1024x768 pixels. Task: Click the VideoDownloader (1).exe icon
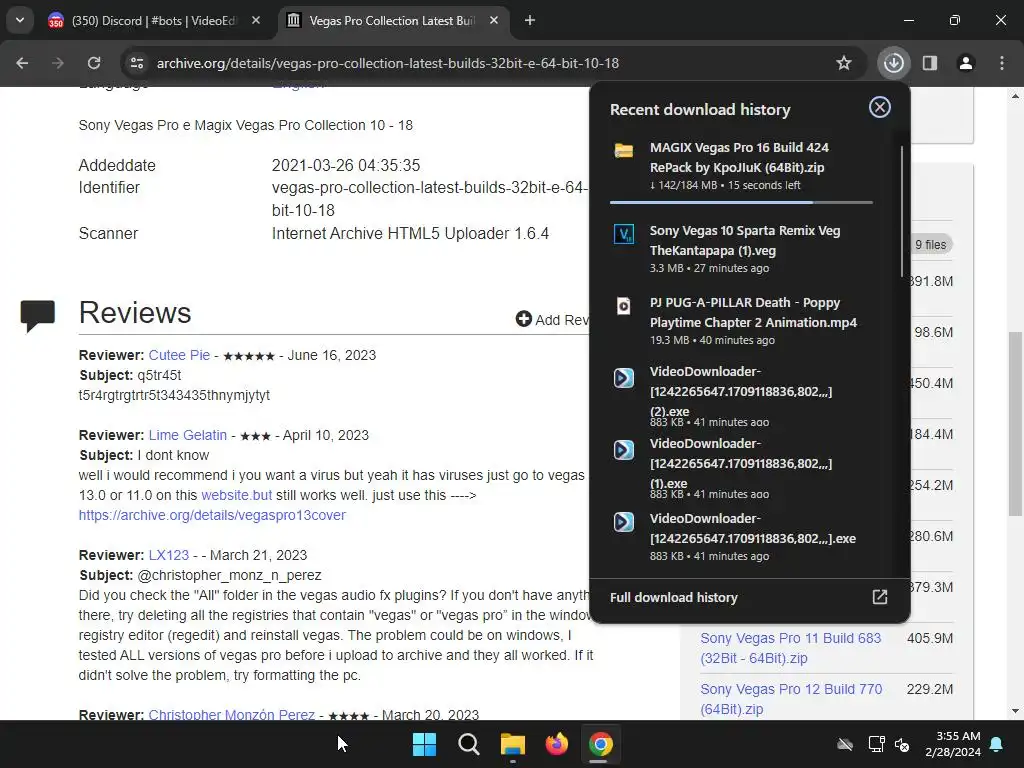point(624,449)
